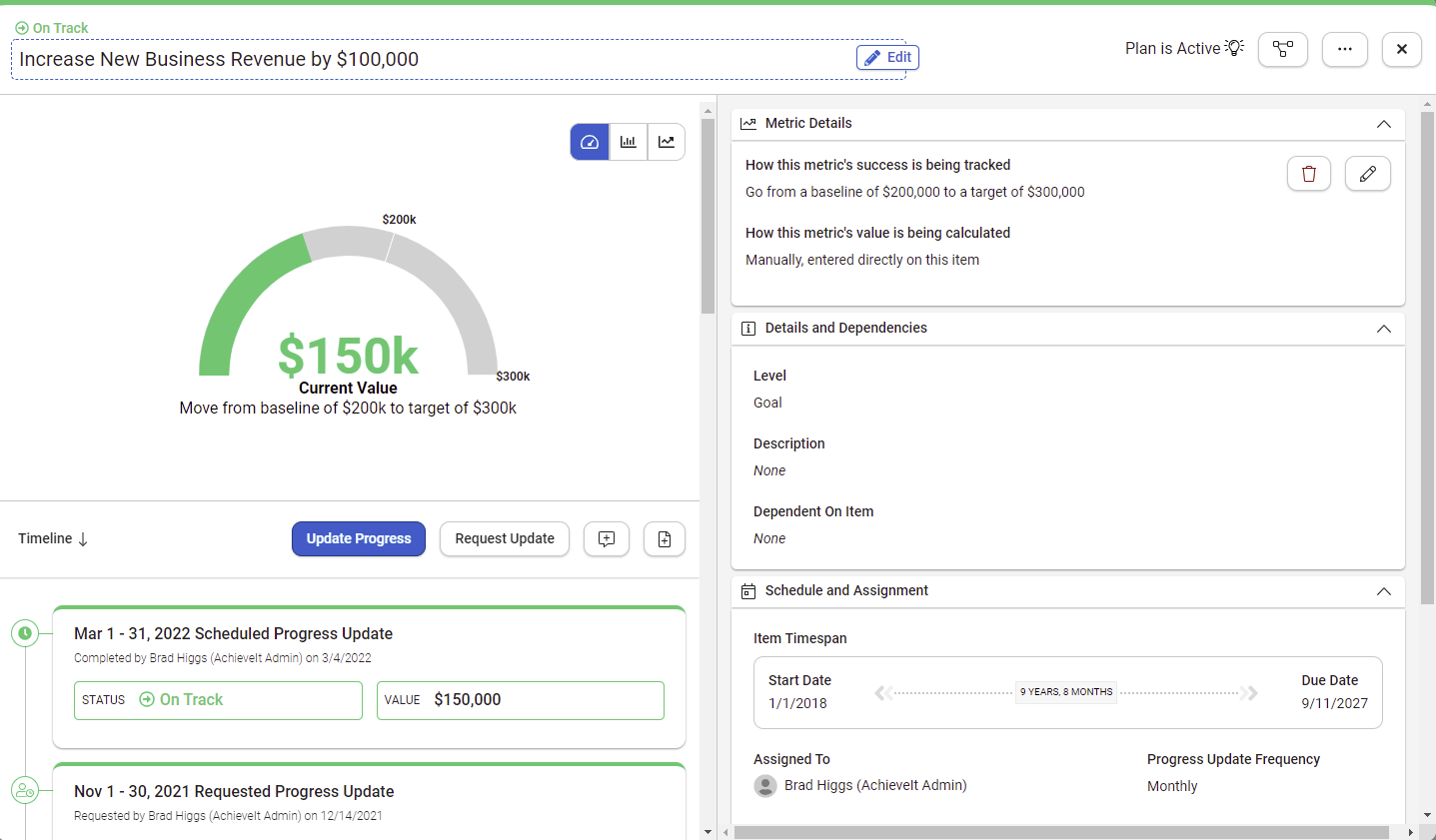
Task: Click the goal title text field
Action: pos(459,59)
